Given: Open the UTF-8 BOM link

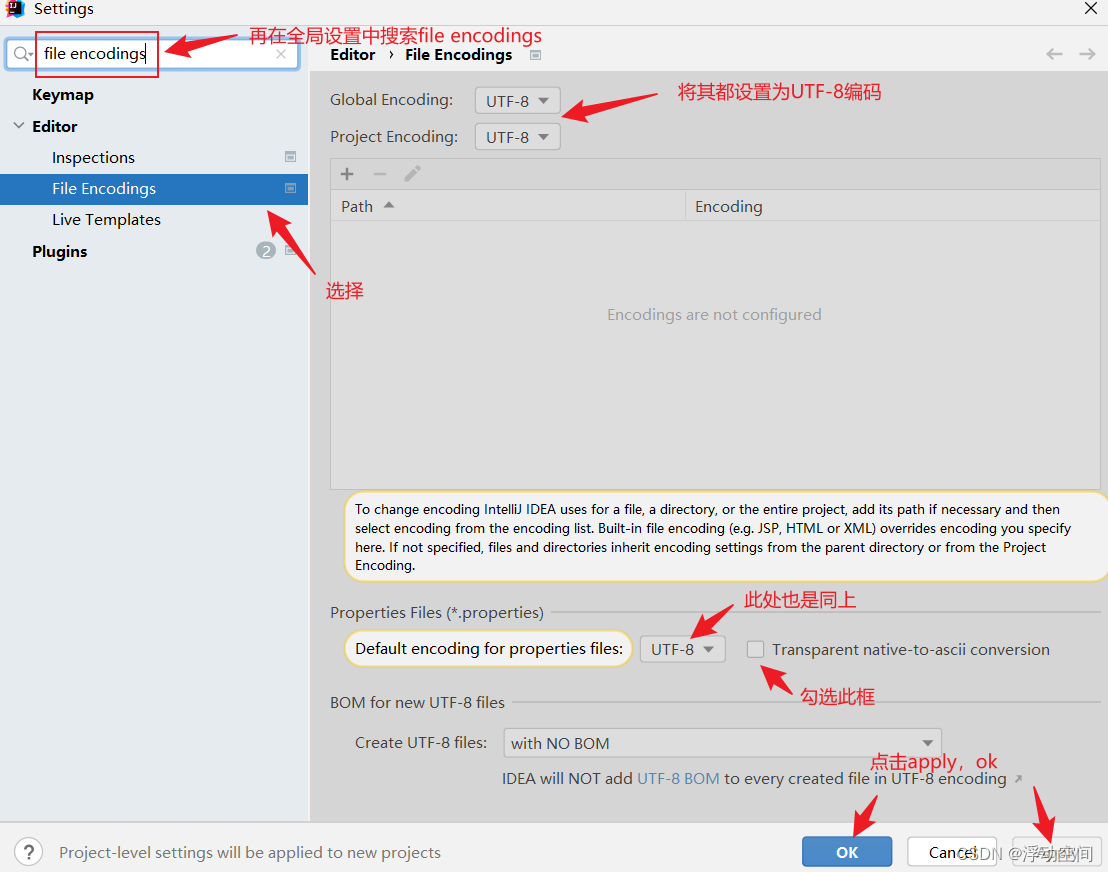Looking at the screenshot, I should [678, 779].
